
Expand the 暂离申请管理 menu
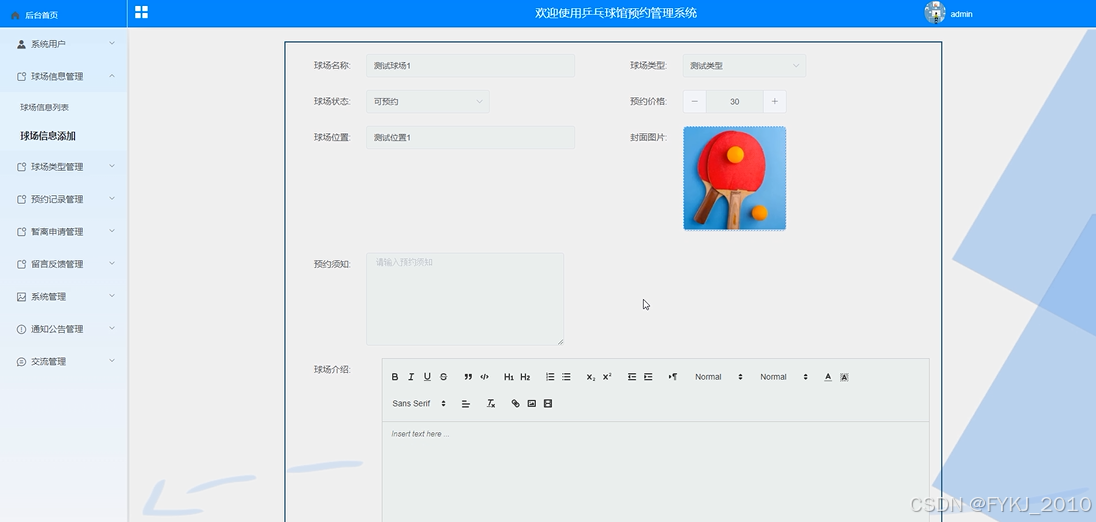click(x=64, y=231)
